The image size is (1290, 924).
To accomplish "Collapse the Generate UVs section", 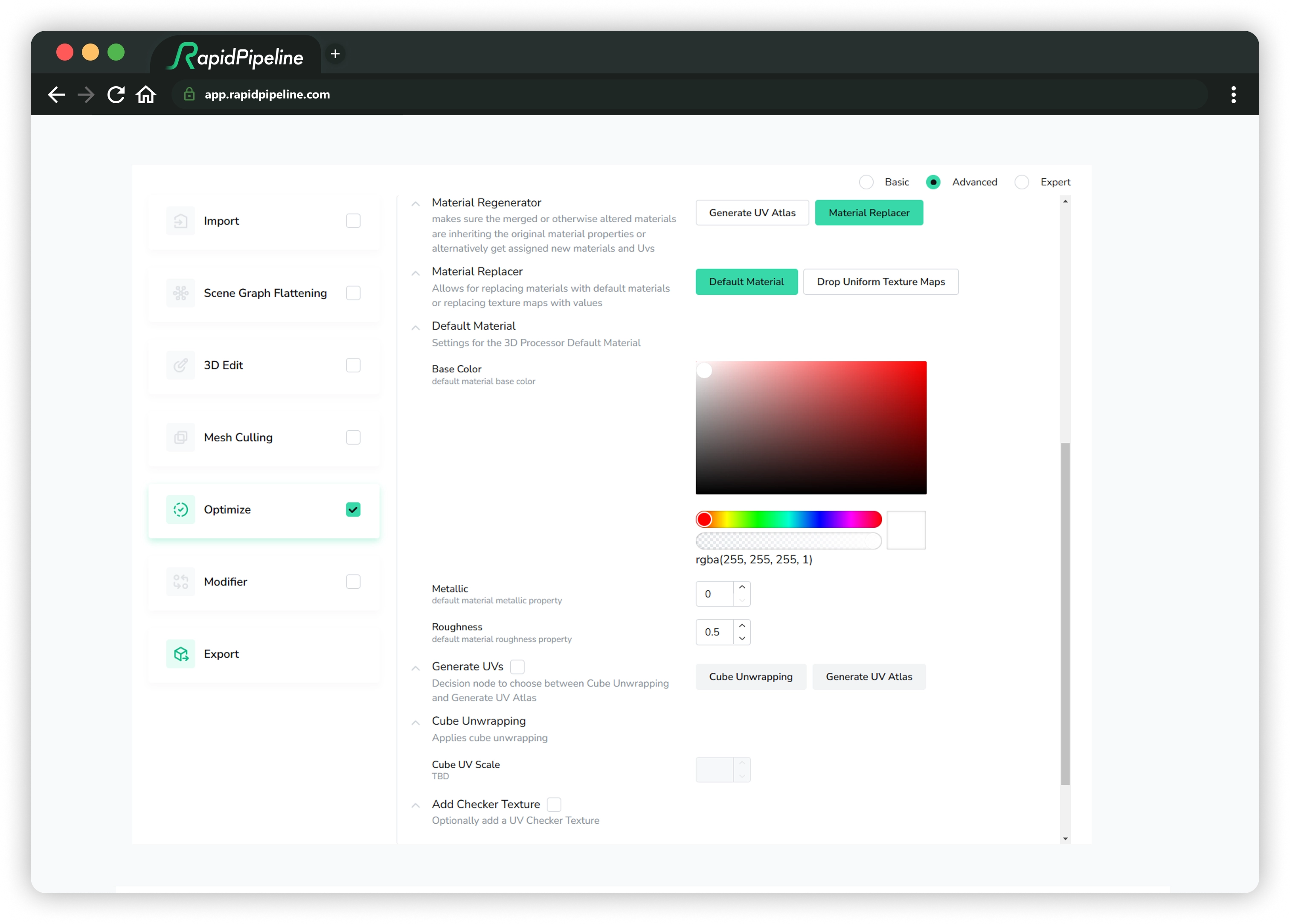I will point(416,668).
